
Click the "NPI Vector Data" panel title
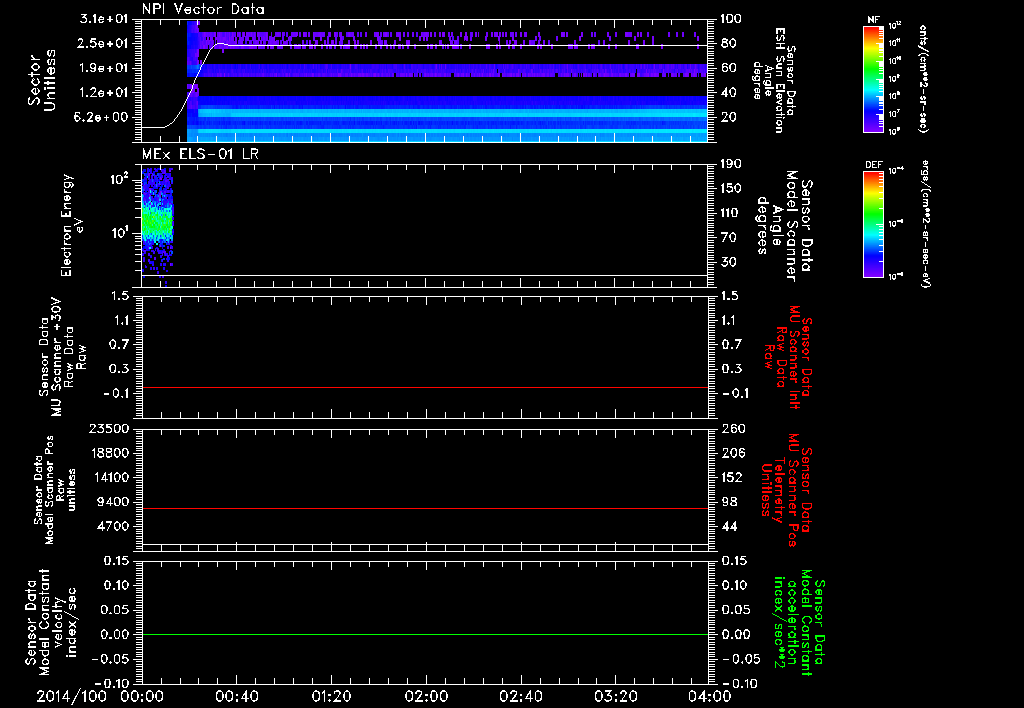[x=204, y=9]
